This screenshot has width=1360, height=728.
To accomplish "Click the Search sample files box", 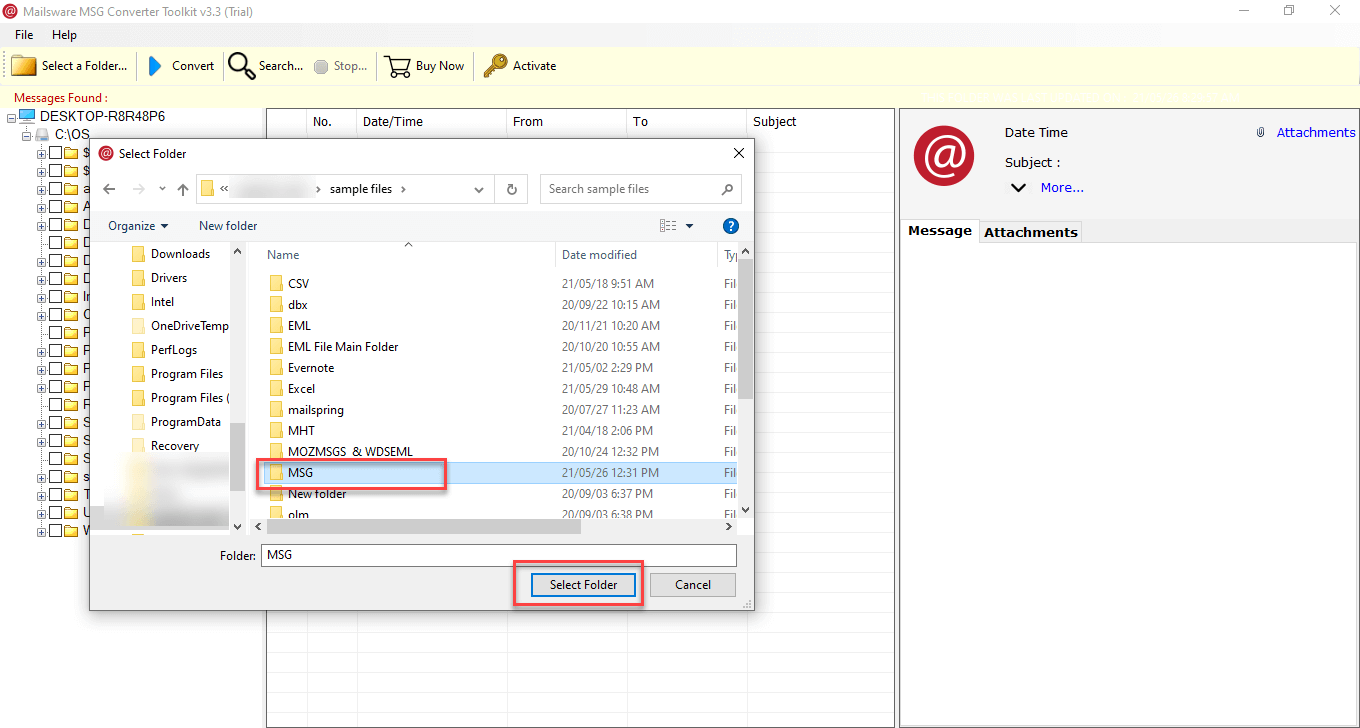I will tap(641, 189).
